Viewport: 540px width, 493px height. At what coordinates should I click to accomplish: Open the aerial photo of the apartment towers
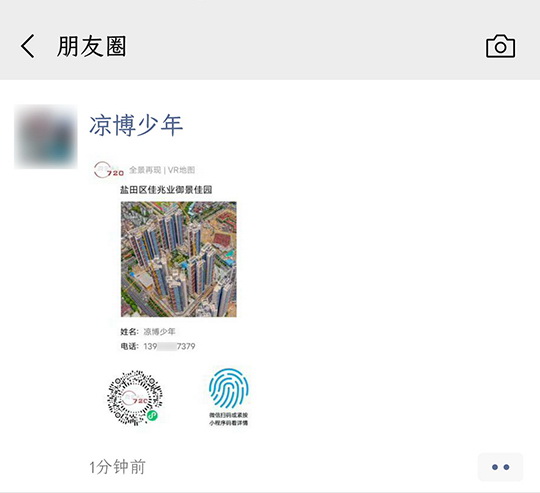[x=179, y=259]
